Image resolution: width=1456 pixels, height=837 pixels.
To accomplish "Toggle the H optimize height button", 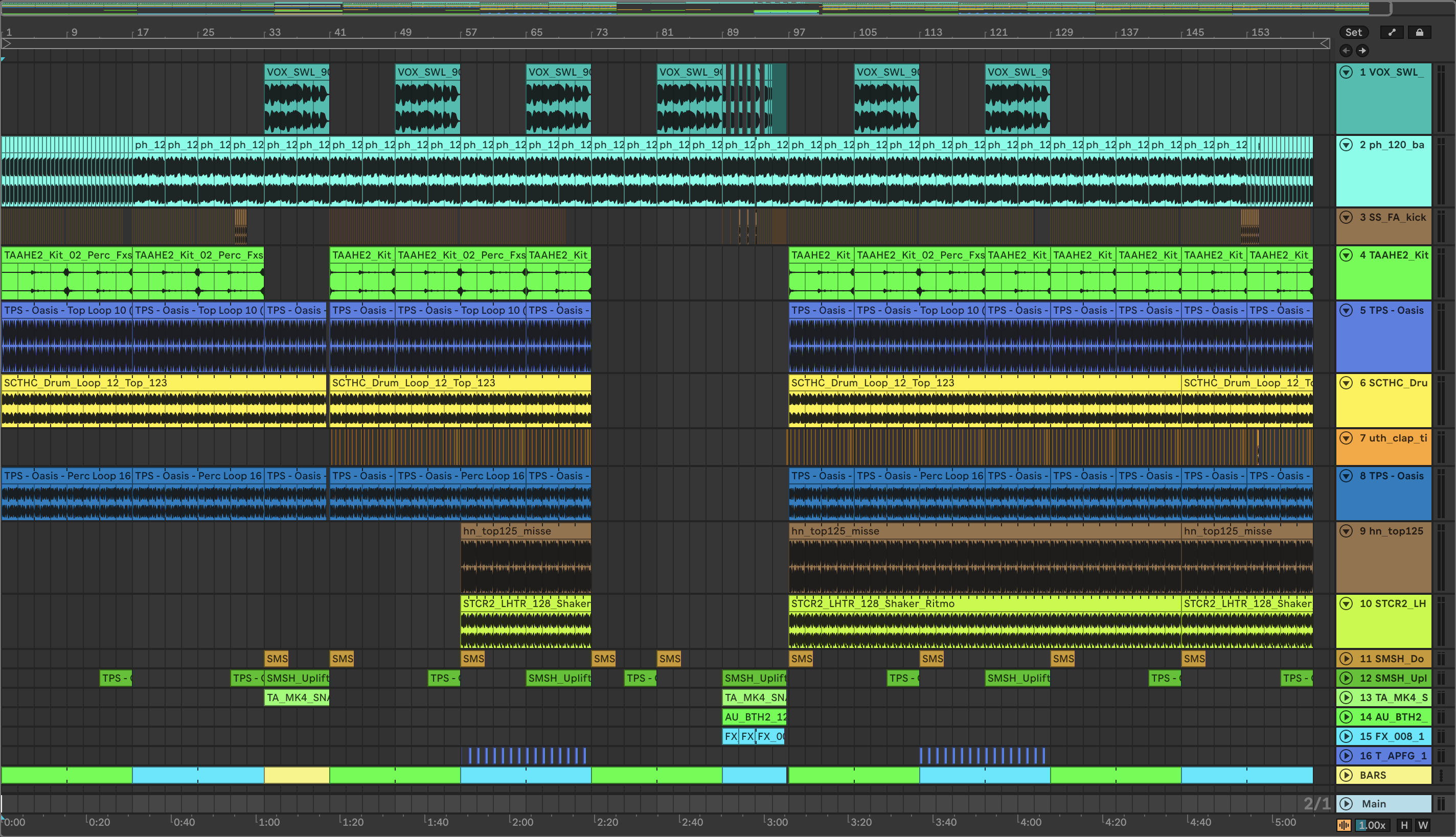I will [1404, 825].
